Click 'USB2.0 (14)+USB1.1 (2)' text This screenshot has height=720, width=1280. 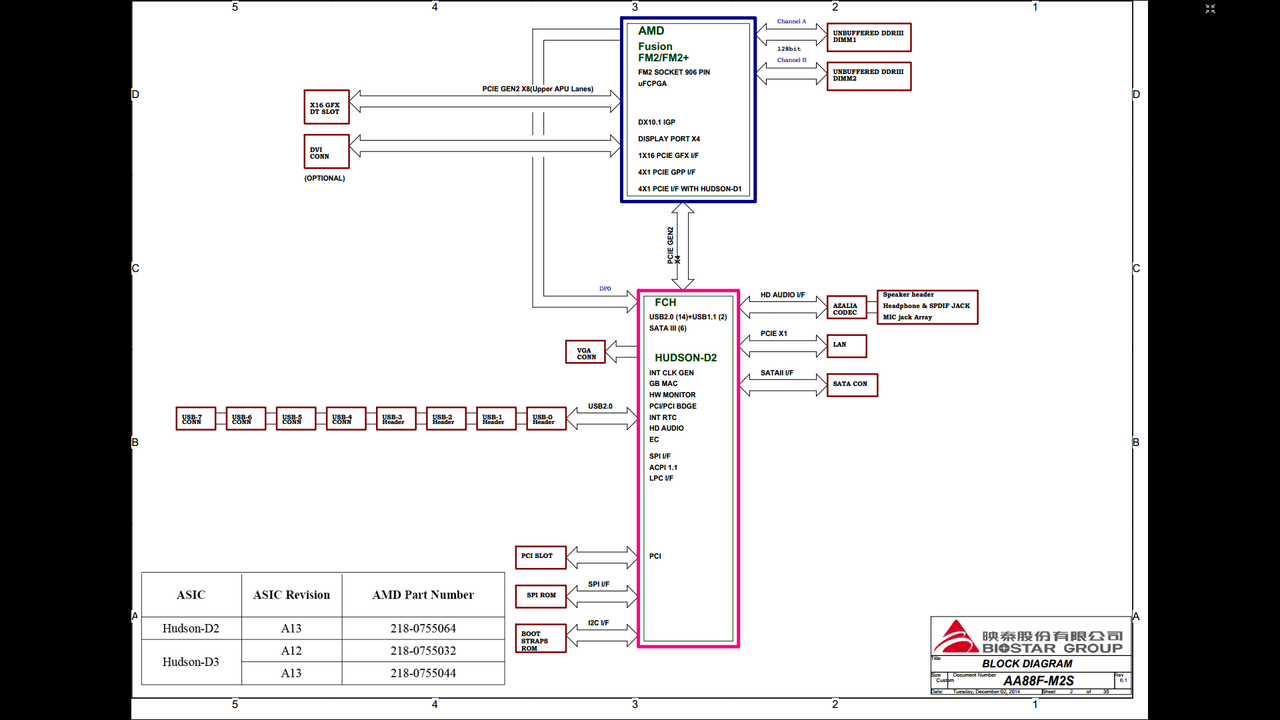tap(688, 317)
